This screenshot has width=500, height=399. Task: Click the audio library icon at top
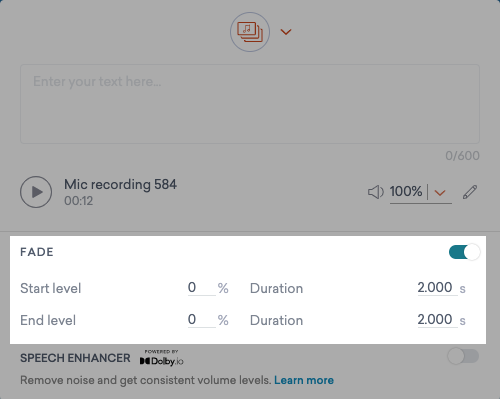point(250,32)
